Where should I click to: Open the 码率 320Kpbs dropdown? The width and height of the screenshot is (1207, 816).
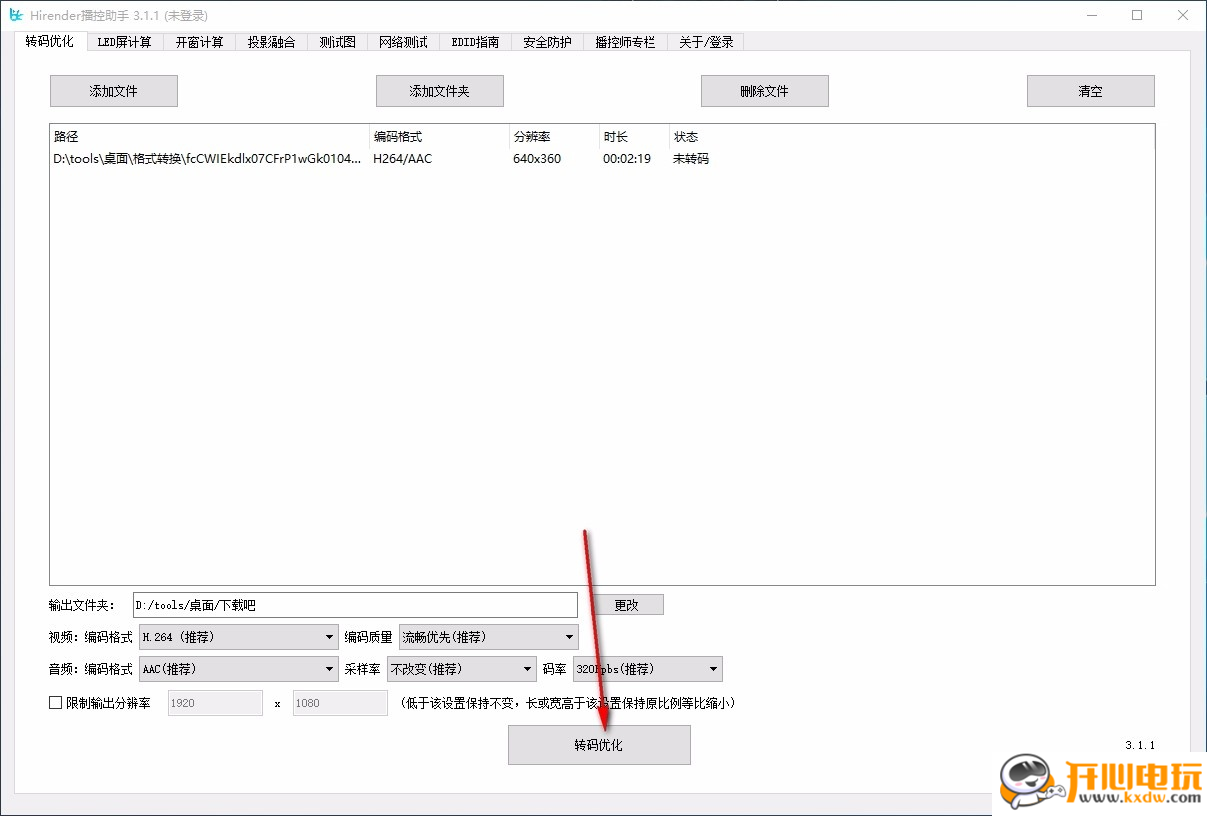647,669
